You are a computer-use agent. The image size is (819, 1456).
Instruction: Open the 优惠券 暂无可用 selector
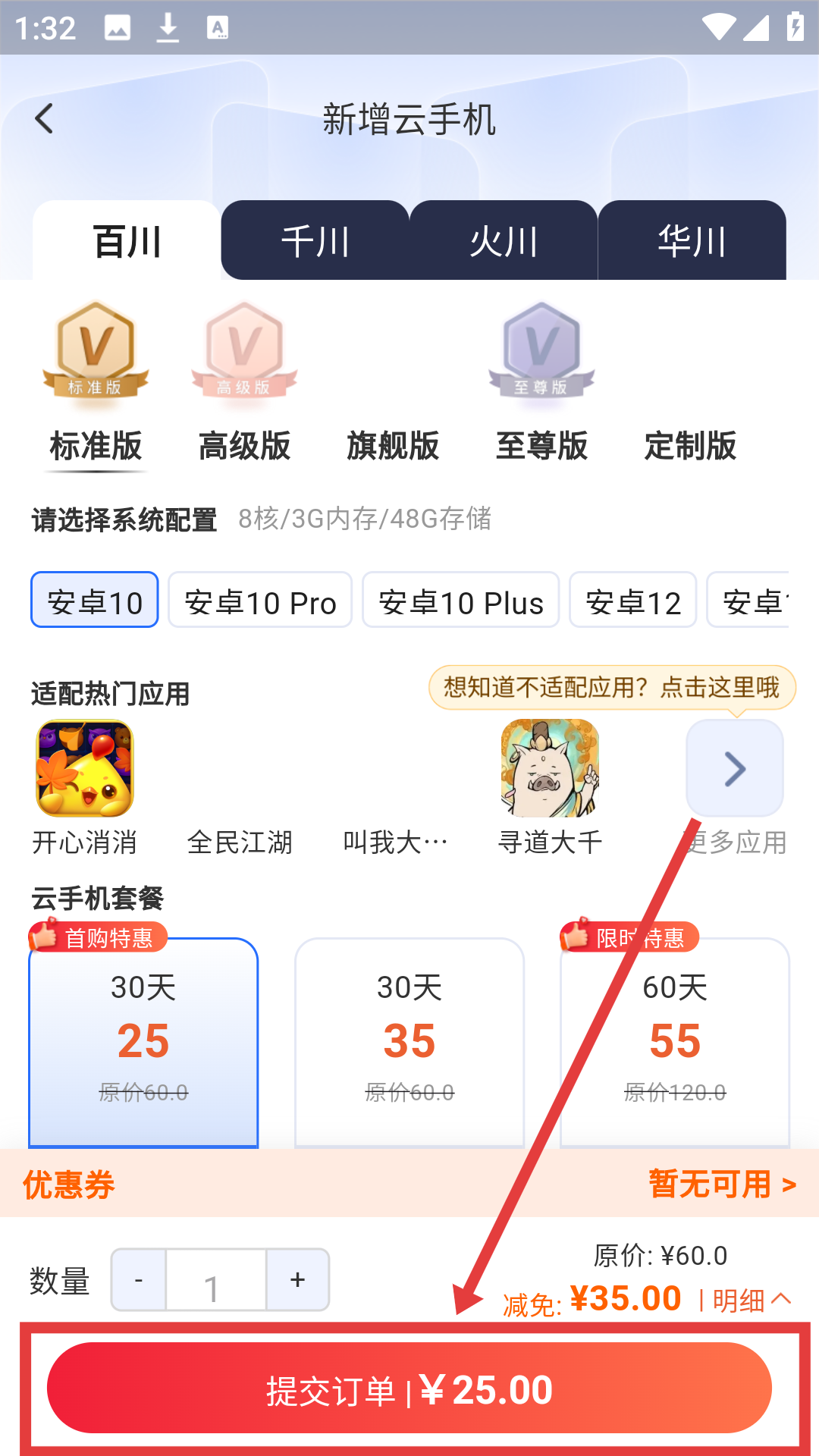tap(409, 1184)
